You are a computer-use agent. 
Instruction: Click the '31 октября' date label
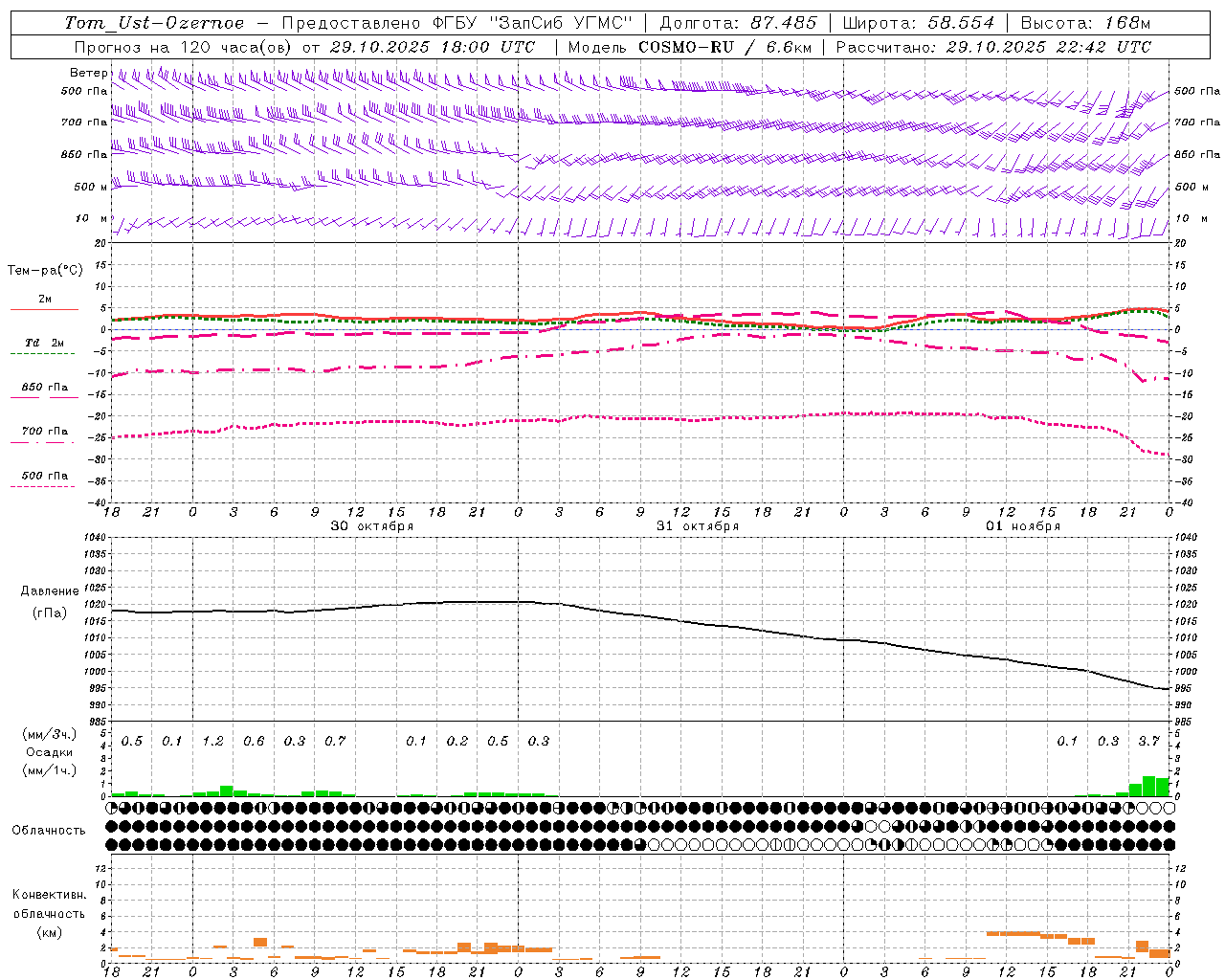tap(698, 526)
